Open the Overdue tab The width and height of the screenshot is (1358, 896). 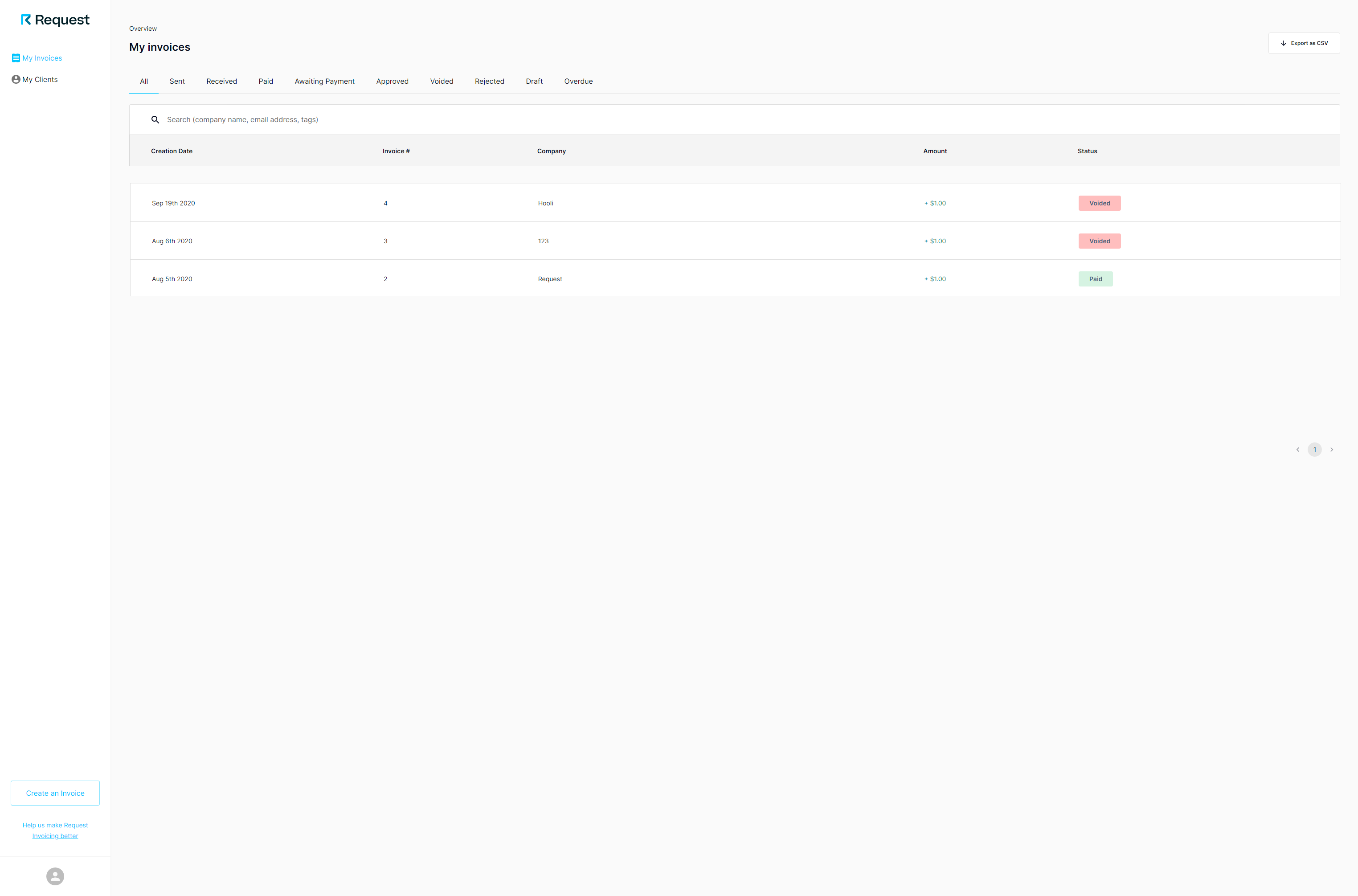[579, 81]
